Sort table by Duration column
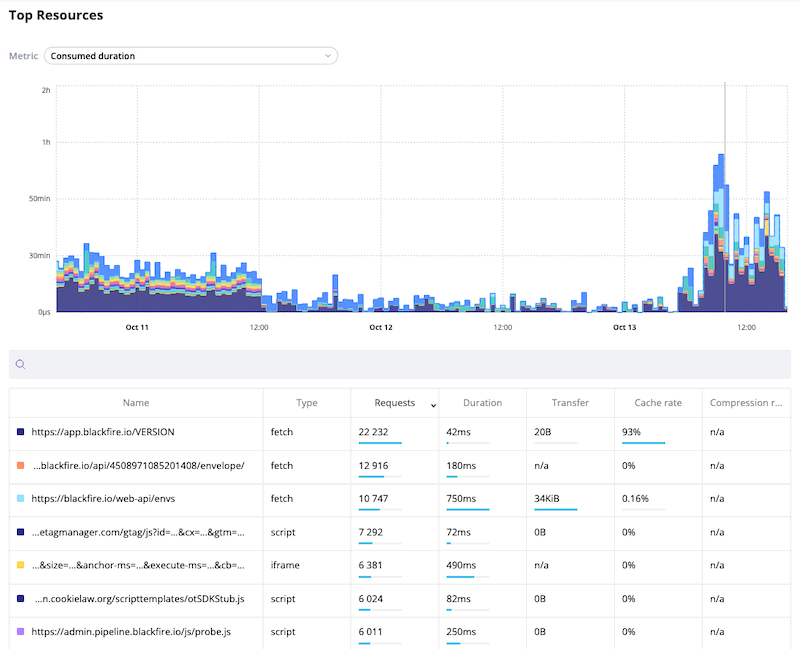 pyautogui.click(x=482, y=403)
